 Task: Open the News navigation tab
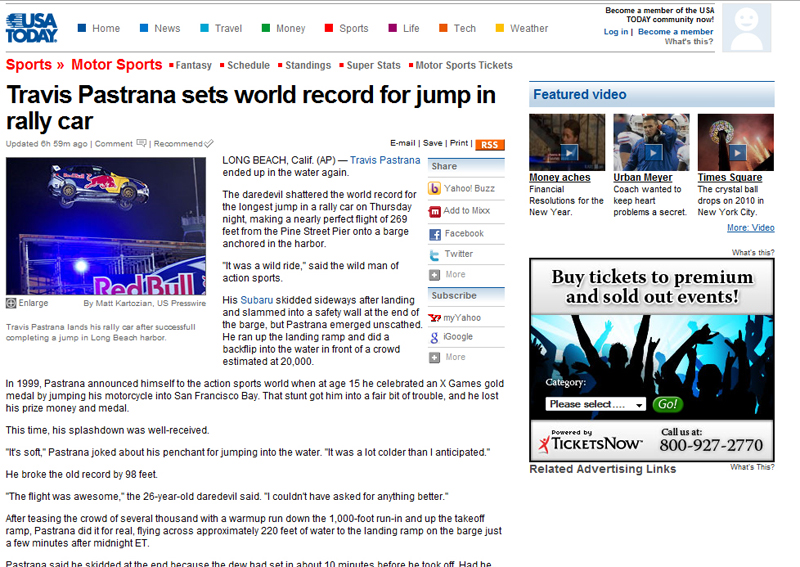pyautogui.click(x=160, y=29)
